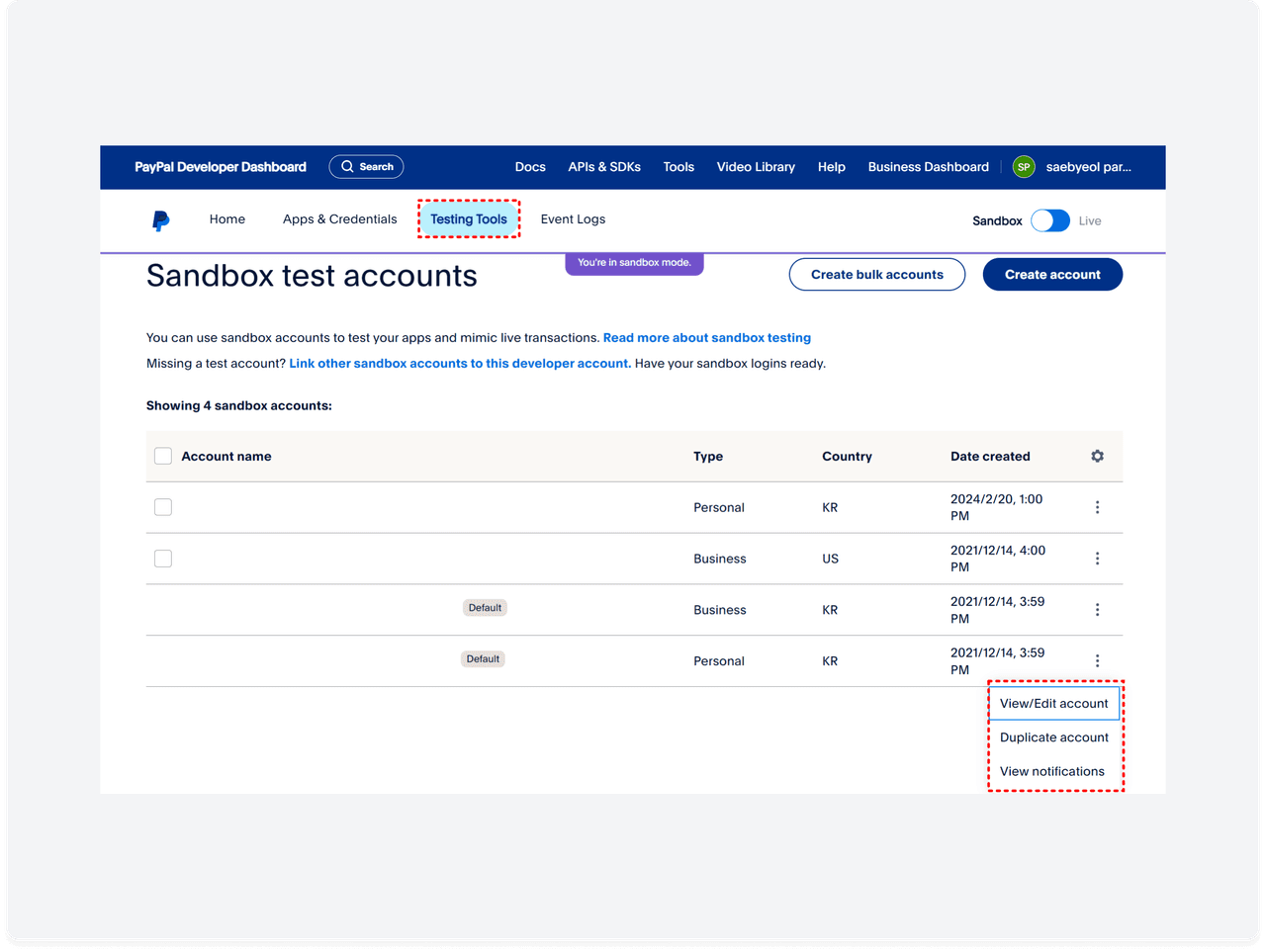
Task: Check the select-all Account name checkbox
Action: coord(163,456)
